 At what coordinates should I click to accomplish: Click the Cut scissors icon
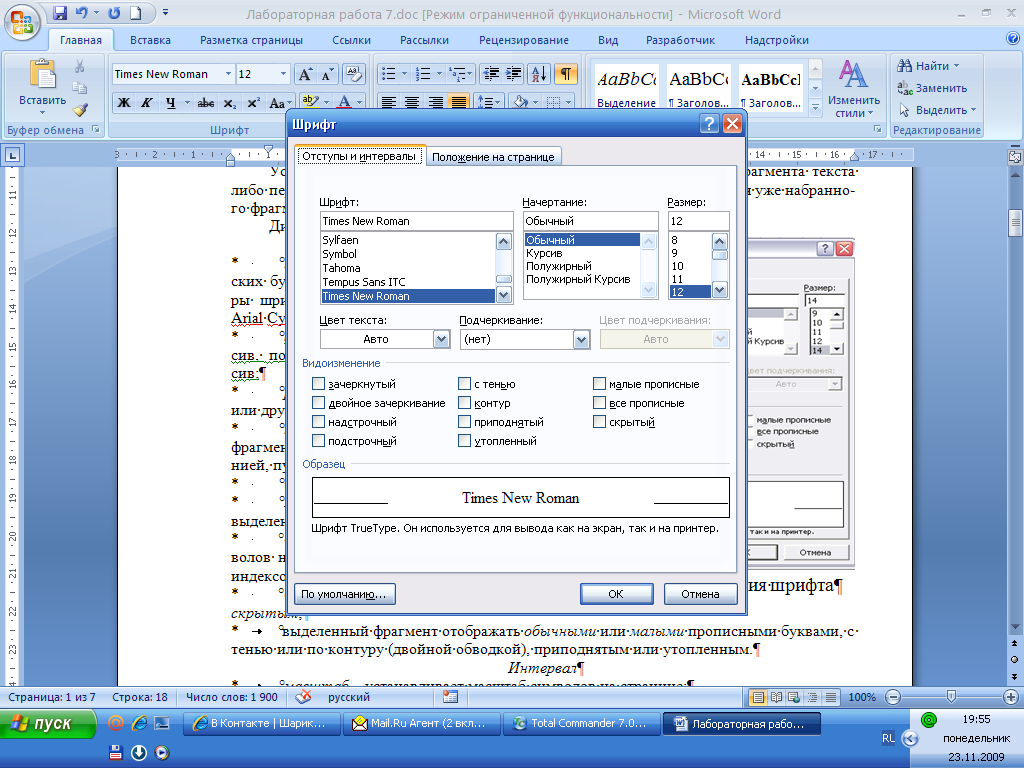tap(80, 66)
